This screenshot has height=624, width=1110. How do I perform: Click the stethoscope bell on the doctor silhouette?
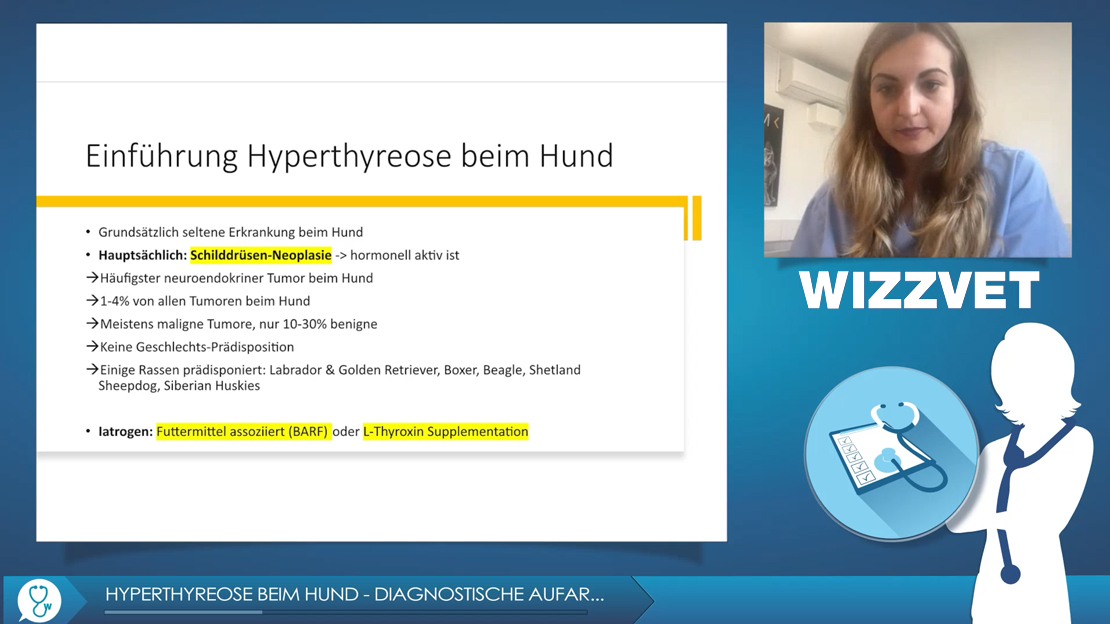point(1010,573)
